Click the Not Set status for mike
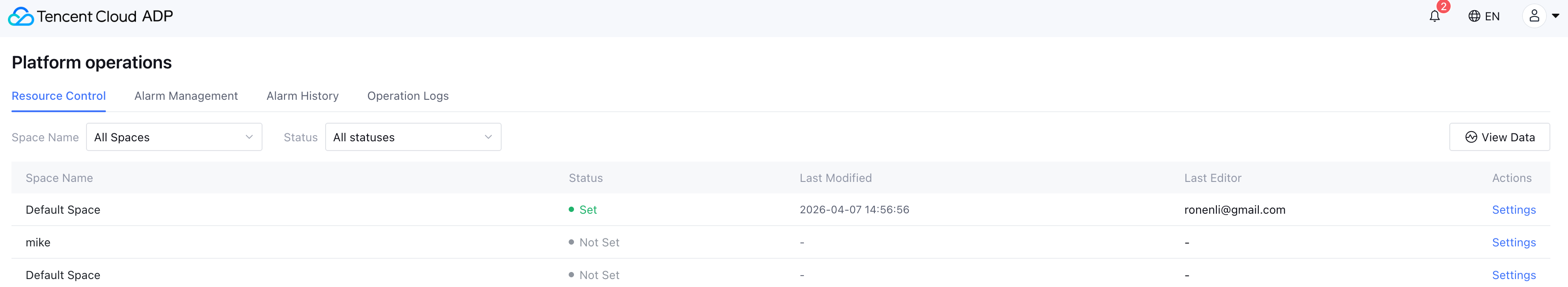Image resolution: width=1568 pixels, height=287 pixels. point(598,242)
